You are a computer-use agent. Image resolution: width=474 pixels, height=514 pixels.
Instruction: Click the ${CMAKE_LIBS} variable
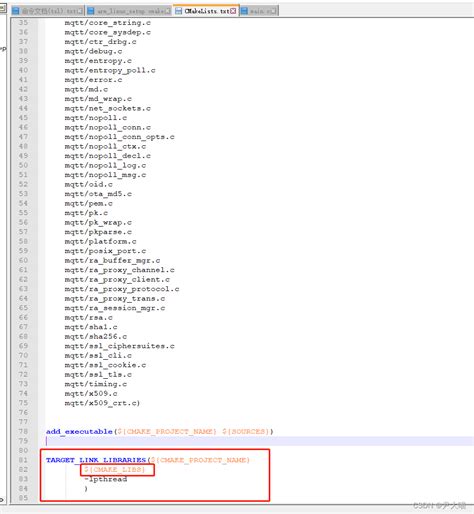click(115, 469)
